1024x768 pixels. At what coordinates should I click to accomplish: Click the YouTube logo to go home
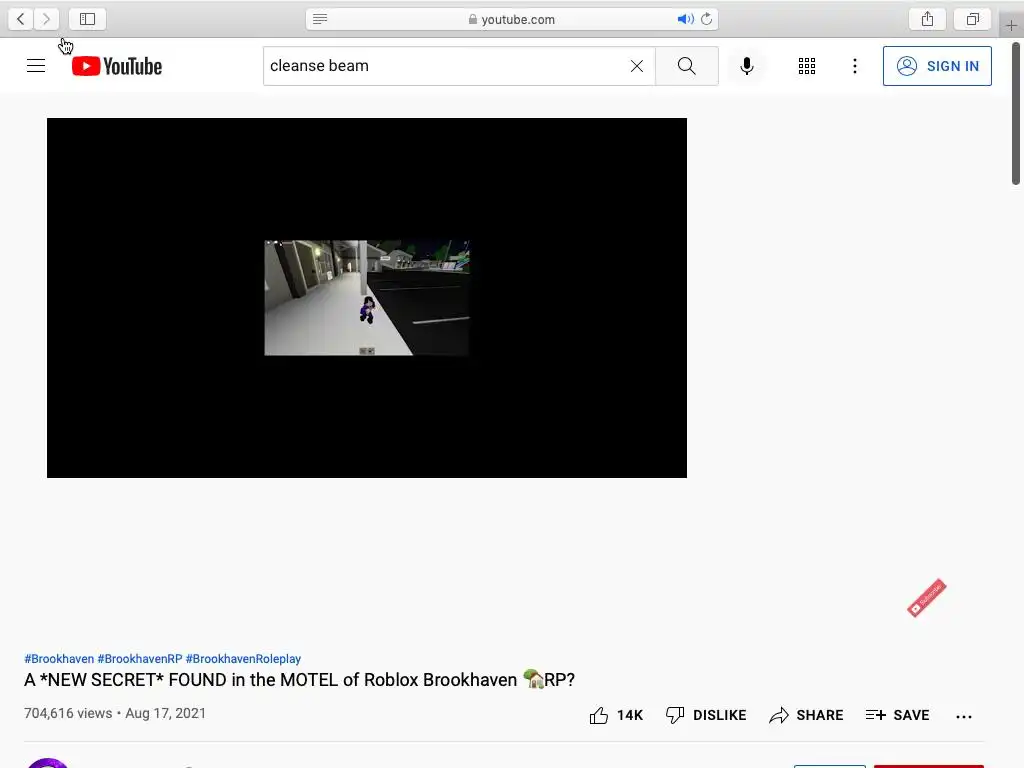(117, 66)
